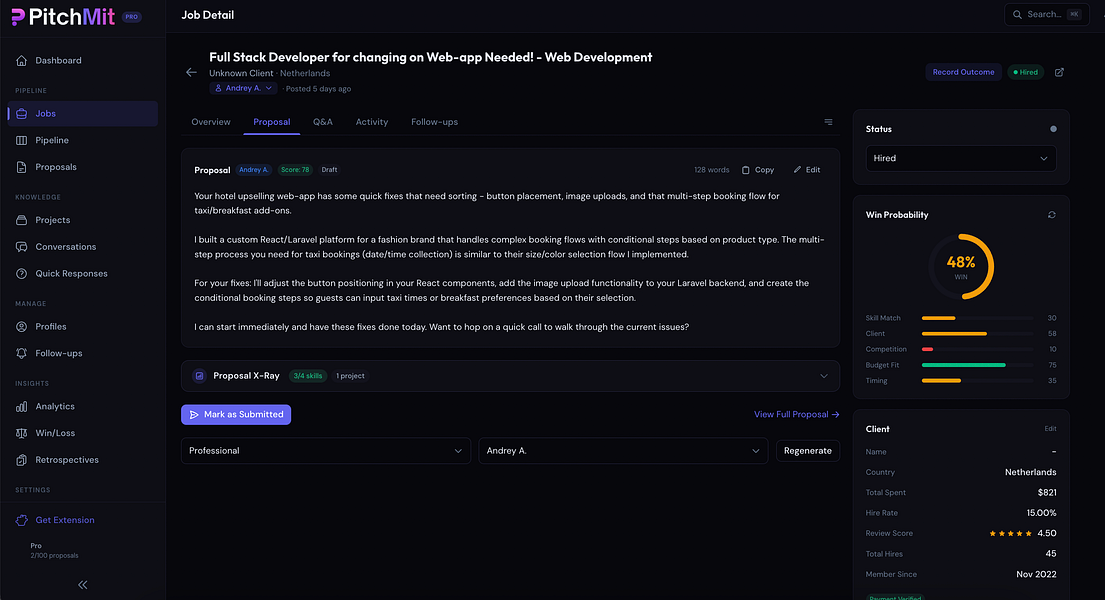Refresh the Win Probability
Screen dimensions: 1105x600
[x=1051, y=215]
